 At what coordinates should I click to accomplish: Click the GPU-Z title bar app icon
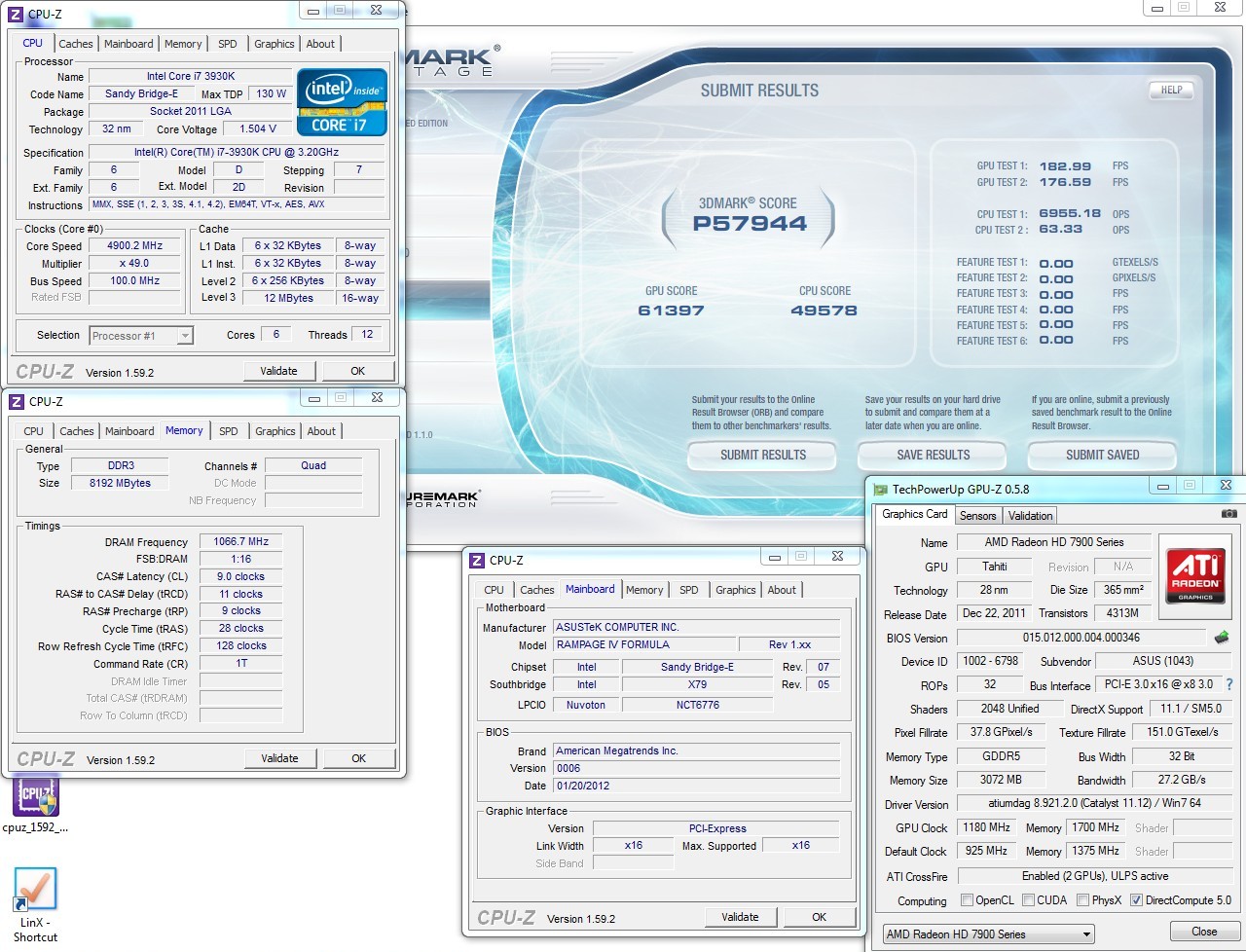pyautogui.click(x=881, y=489)
